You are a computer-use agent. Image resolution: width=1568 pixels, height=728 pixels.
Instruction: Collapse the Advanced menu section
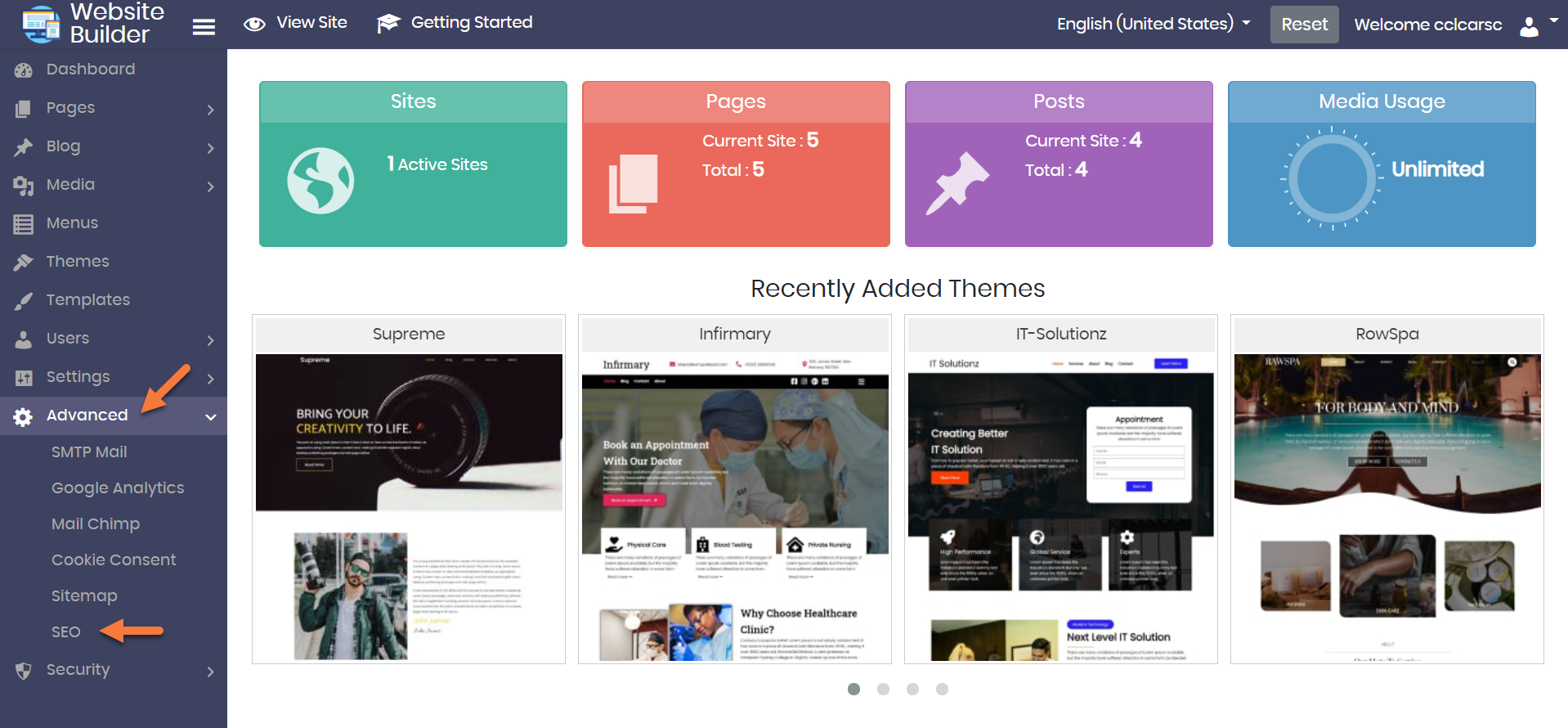pyautogui.click(x=210, y=416)
